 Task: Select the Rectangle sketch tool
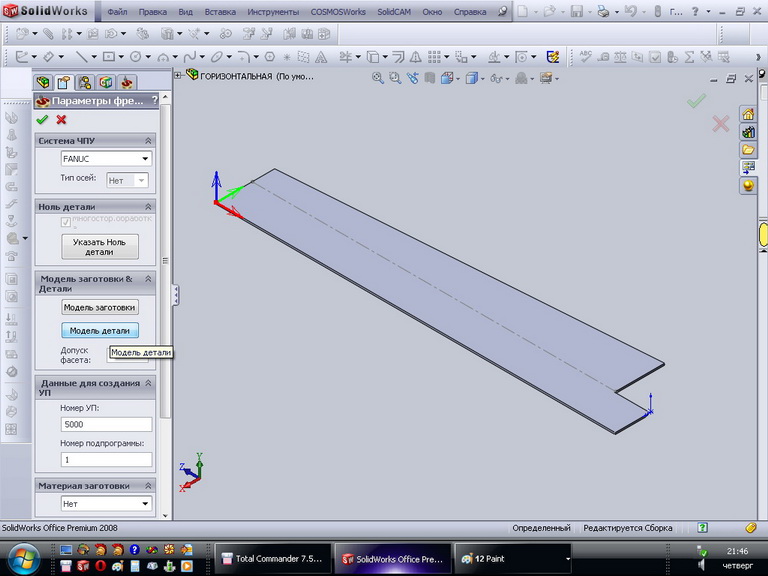109,57
